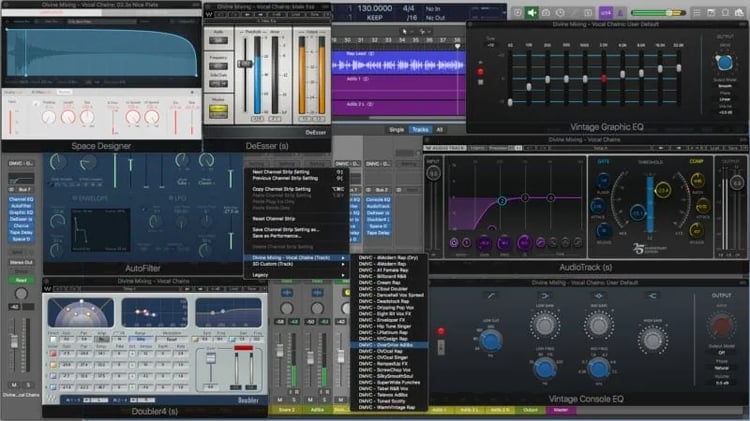The height and width of the screenshot is (421, 750).
Task: Click the high shelf icon in Vintage Console EQ
Action: pos(652,296)
